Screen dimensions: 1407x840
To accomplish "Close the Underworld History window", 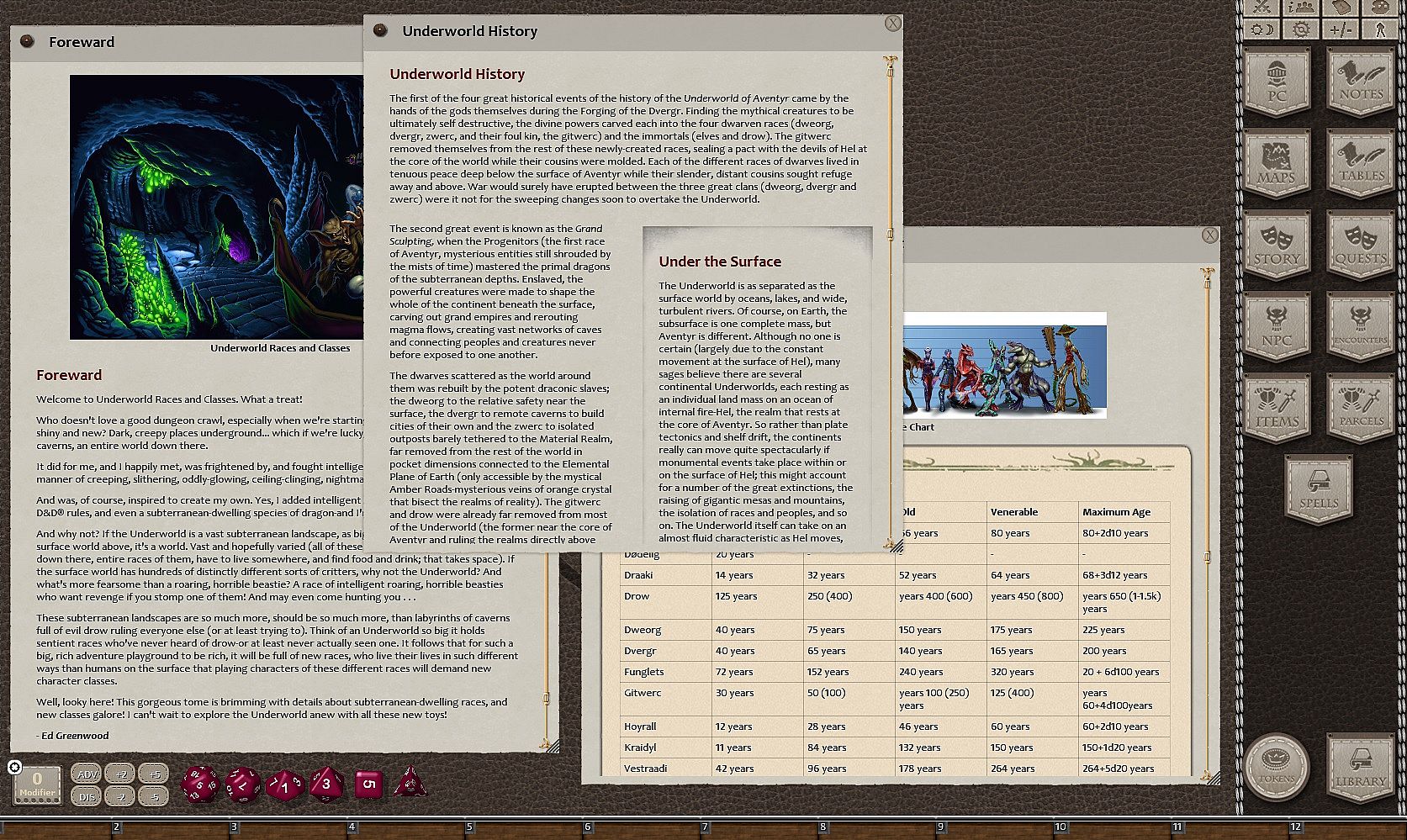I will 893,24.
